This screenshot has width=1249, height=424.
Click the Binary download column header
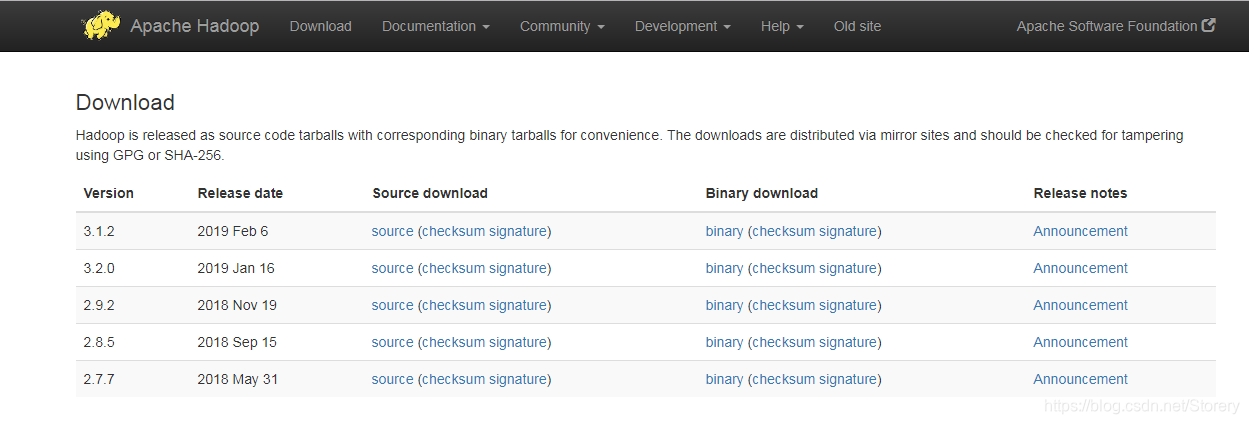[762, 193]
